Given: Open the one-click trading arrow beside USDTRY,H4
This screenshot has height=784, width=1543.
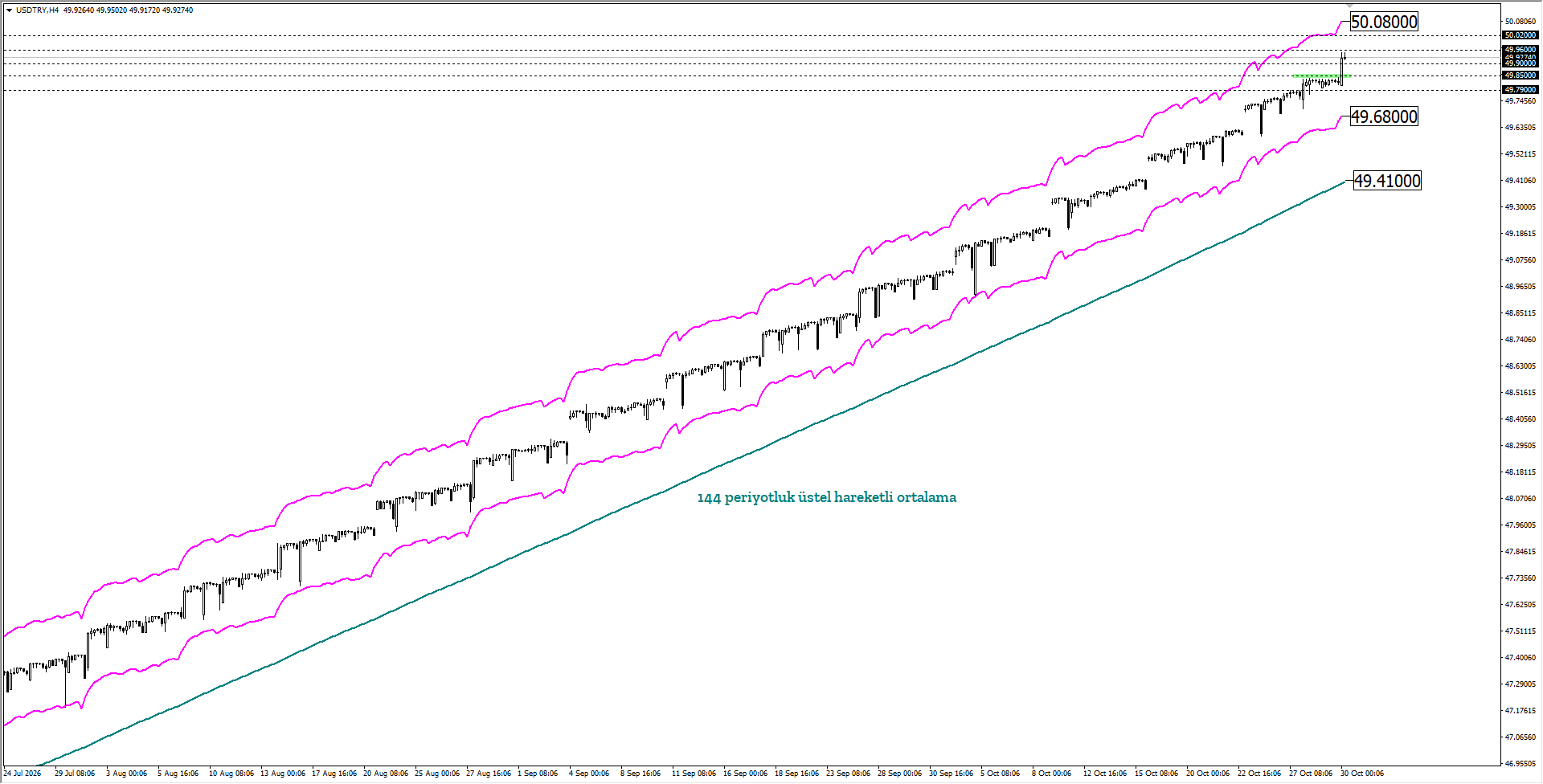Looking at the screenshot, I should click(9, 10).
